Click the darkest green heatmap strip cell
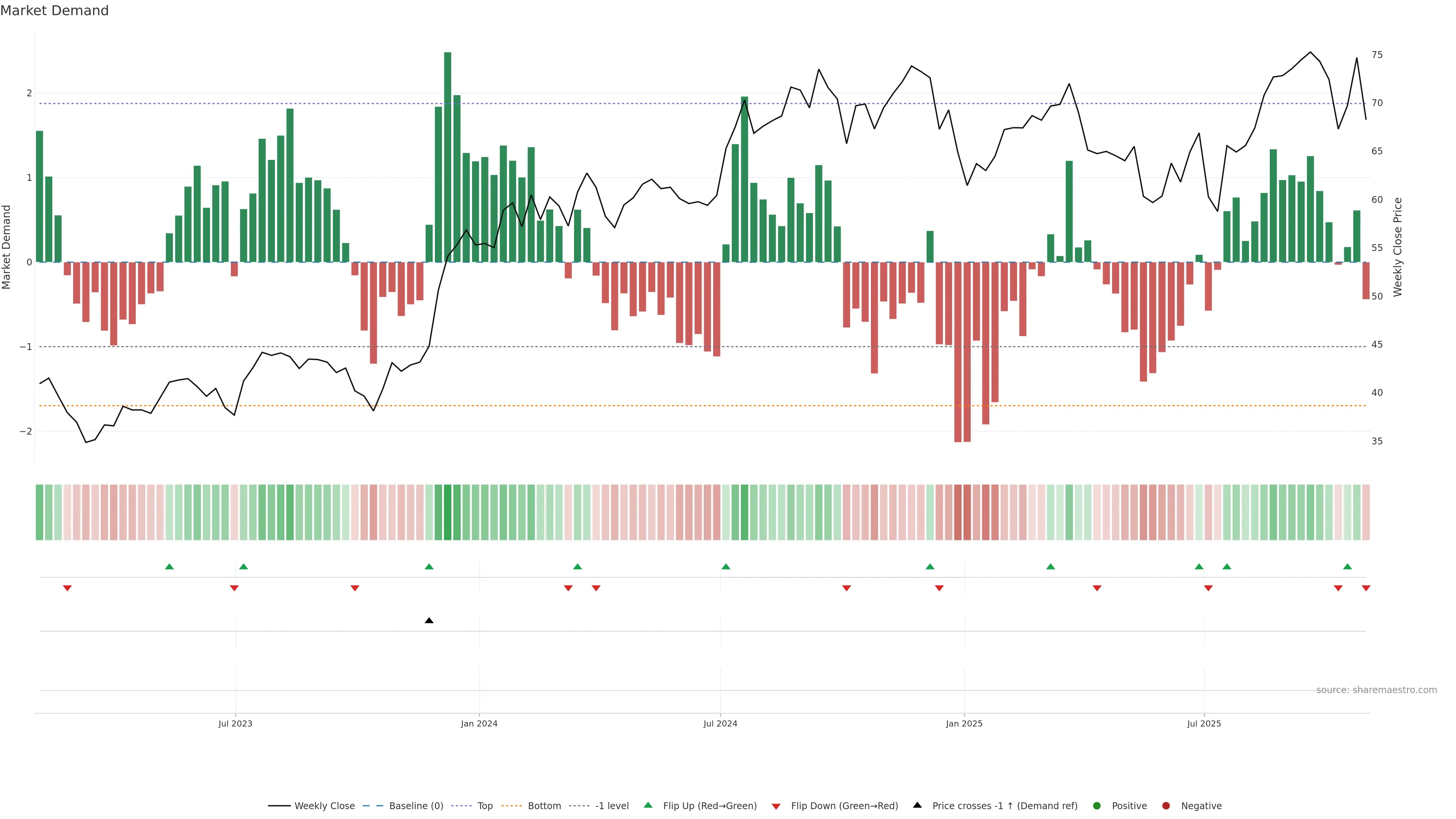The width and height of the screenshot is (1456, 819). pyautogui.click(x=448, y=512)
